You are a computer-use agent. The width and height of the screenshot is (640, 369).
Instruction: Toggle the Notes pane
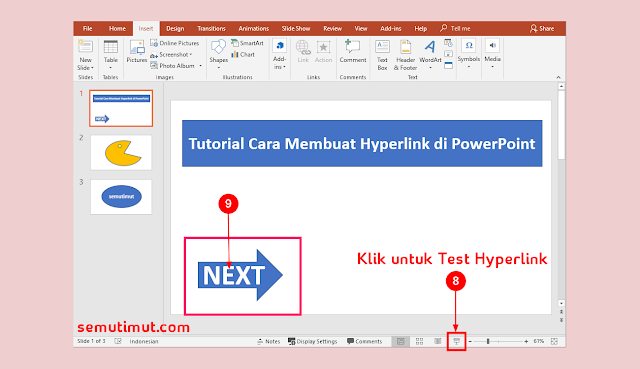pyautogui.click(x=269, y=341)
